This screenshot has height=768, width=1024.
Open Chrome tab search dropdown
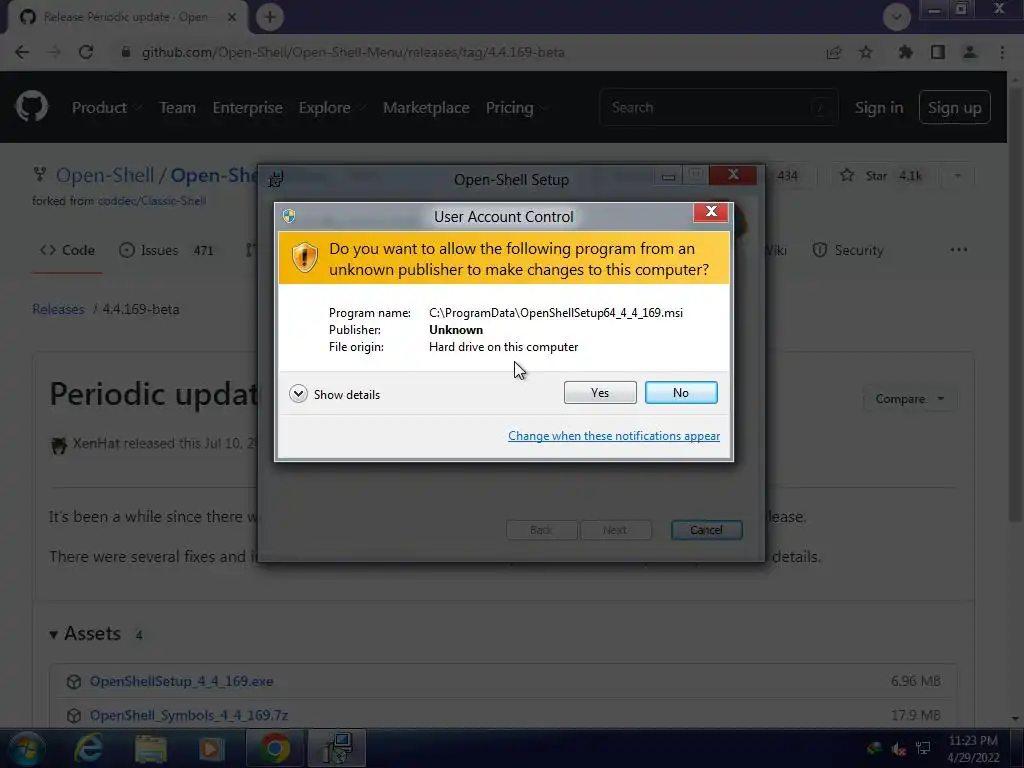point(897,16)
